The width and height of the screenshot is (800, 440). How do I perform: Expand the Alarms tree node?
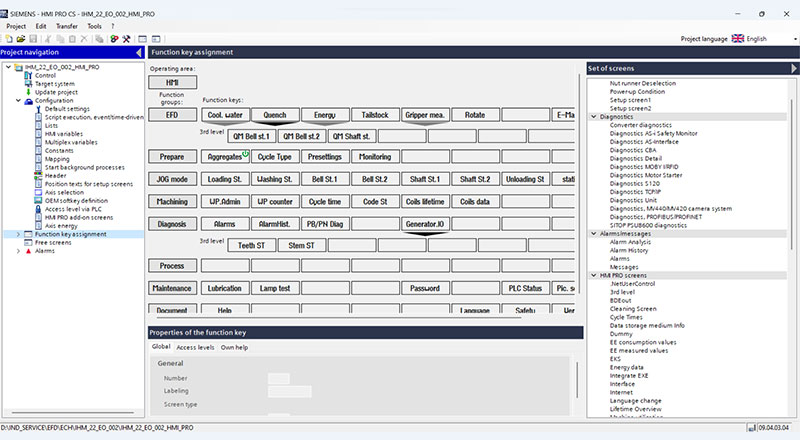pos(18,251)
